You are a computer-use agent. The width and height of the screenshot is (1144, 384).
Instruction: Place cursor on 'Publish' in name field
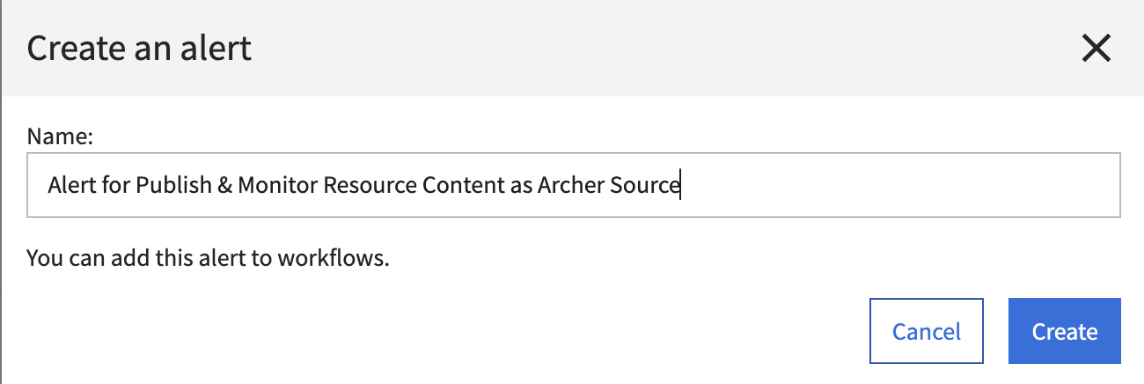click(x=174, y=185)
